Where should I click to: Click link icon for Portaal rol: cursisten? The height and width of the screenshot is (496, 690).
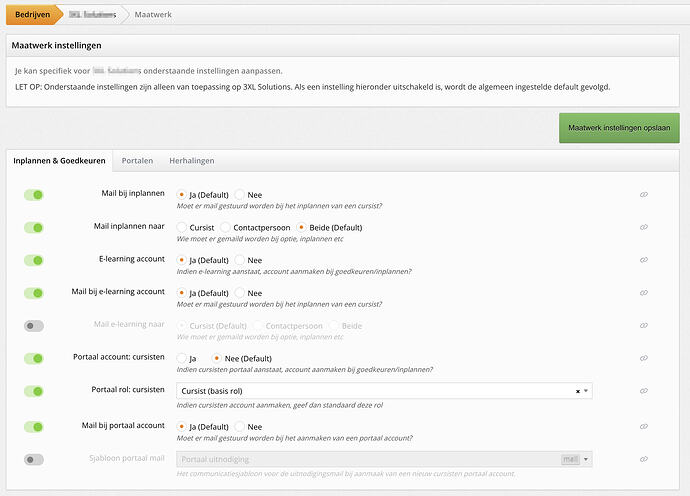(644, 392)
